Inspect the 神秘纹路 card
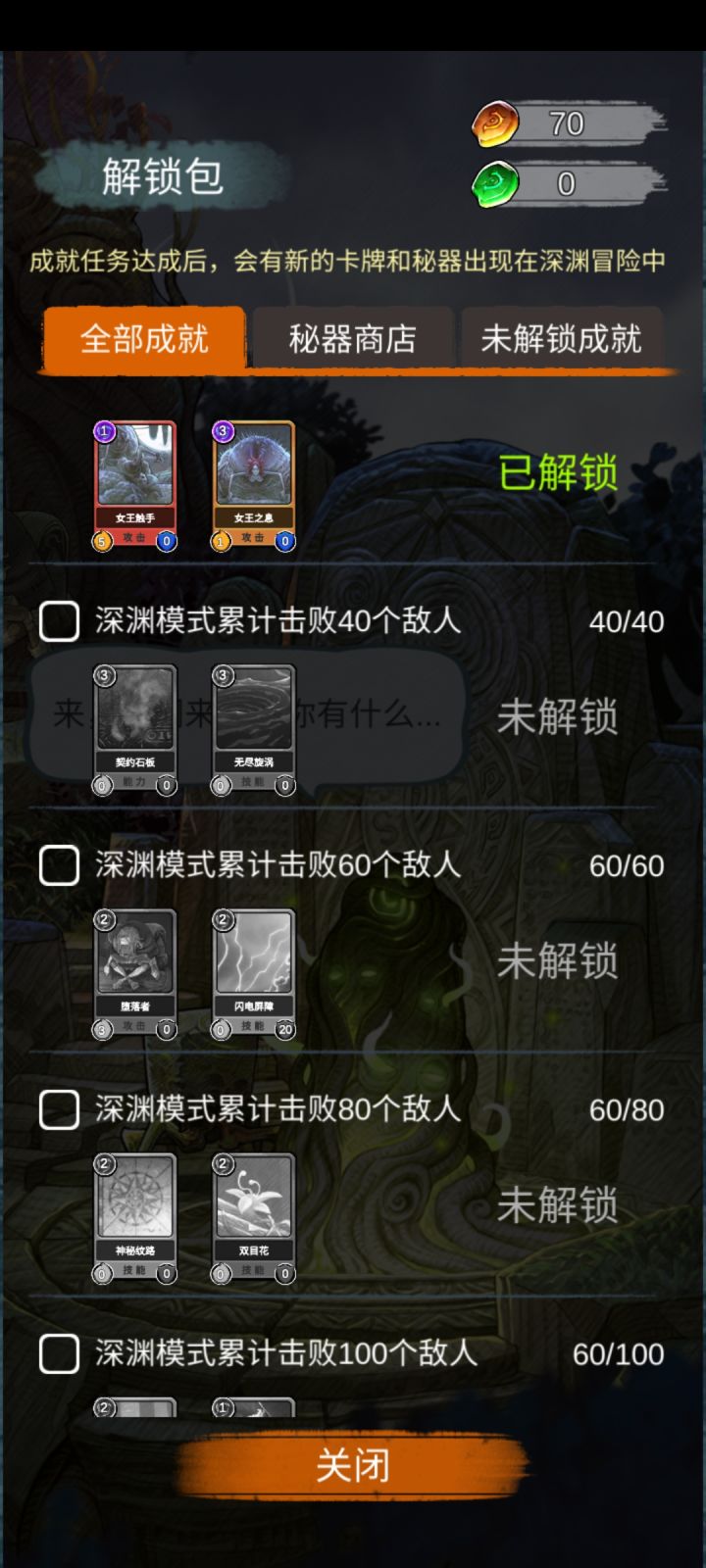 click(134, 1218)
